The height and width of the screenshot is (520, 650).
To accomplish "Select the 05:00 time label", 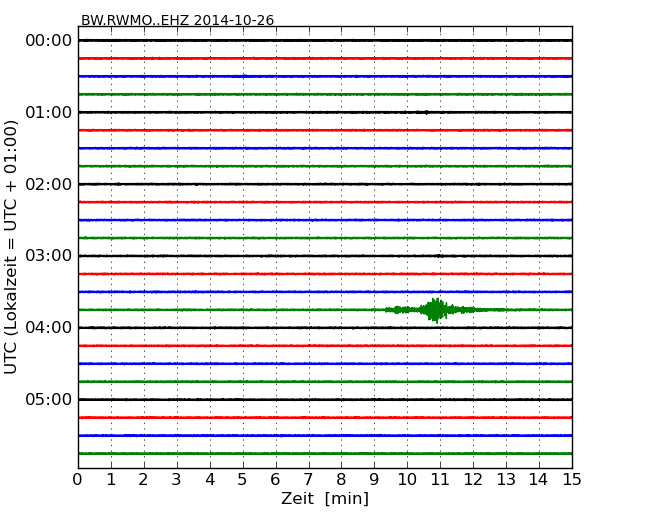I will (49, 399).
